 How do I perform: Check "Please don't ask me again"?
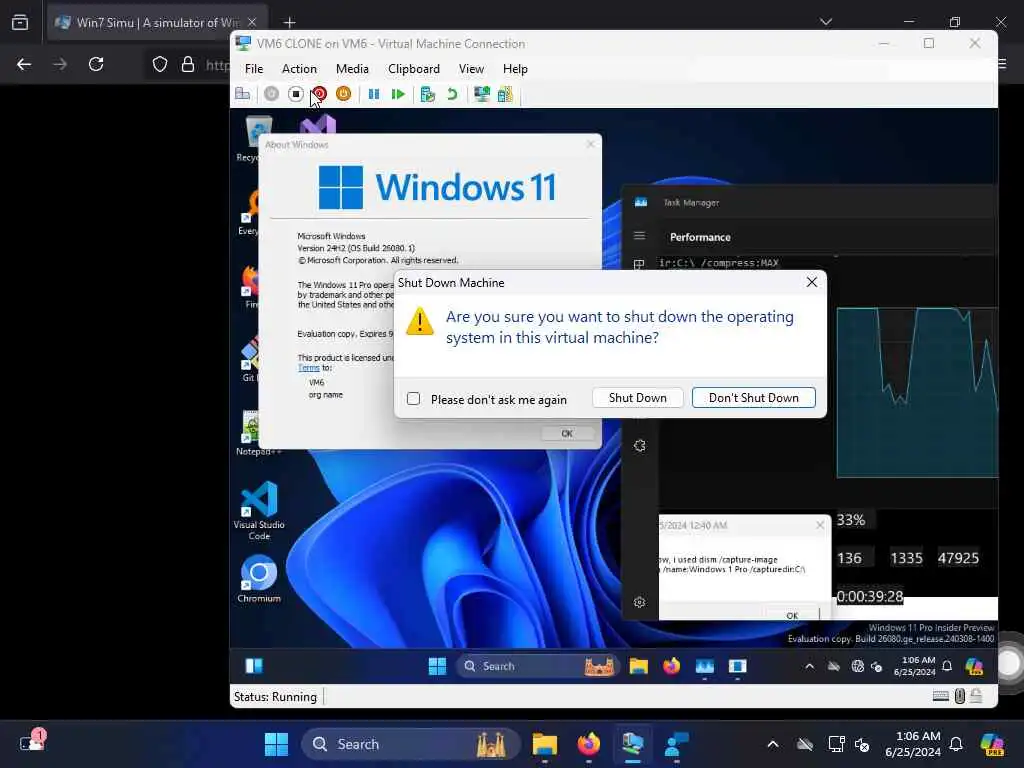pyautogui.click(x=413, y=398)
